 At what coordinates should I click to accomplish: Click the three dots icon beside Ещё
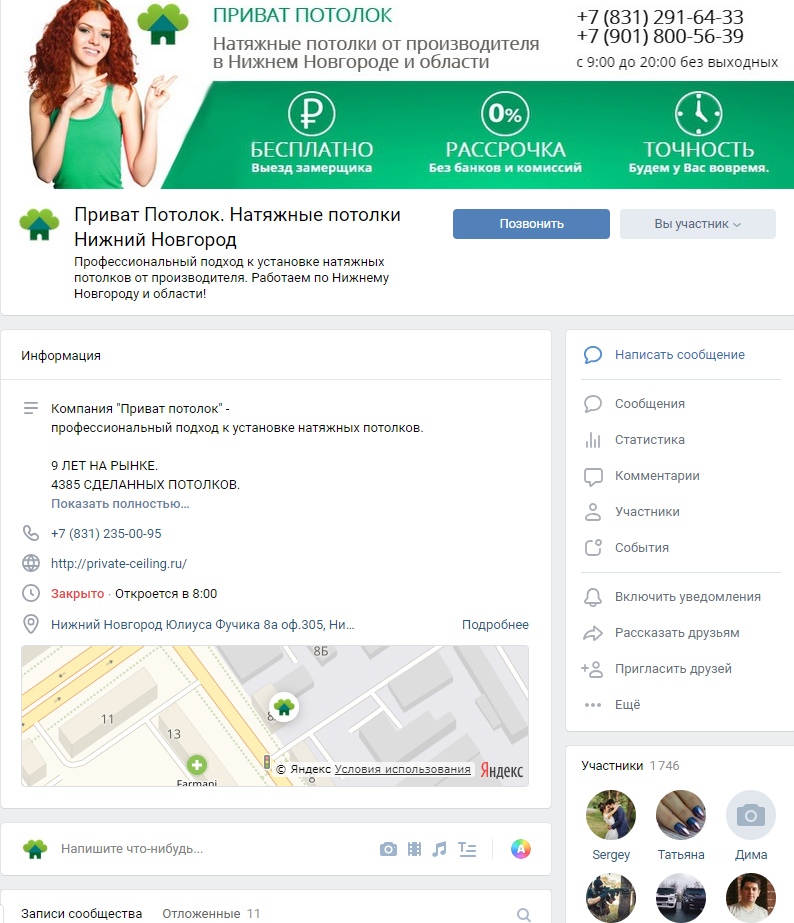pyautogui.click(x=593, y=705)
